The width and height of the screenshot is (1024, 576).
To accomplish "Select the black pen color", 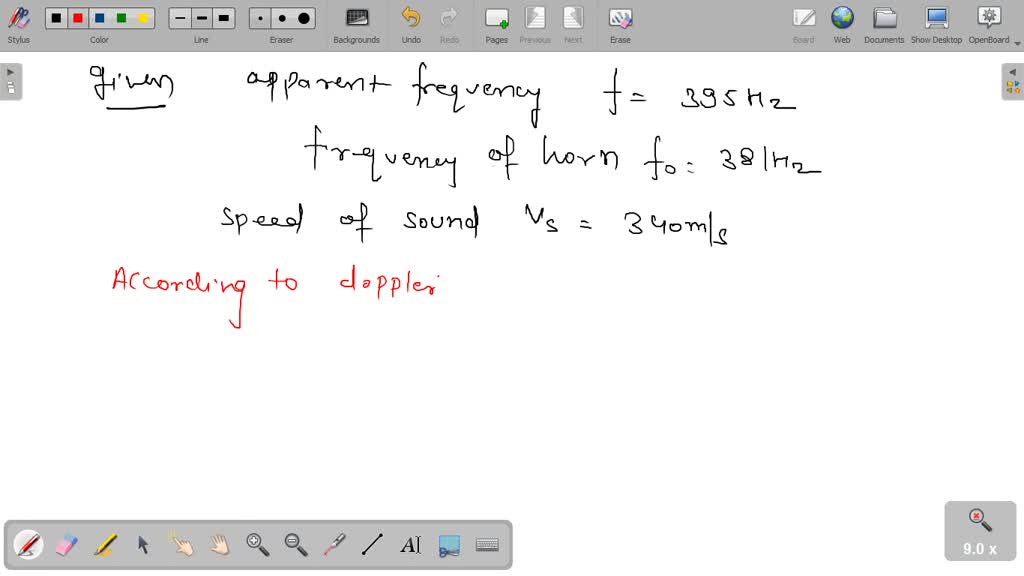I will tap(57, 18).
